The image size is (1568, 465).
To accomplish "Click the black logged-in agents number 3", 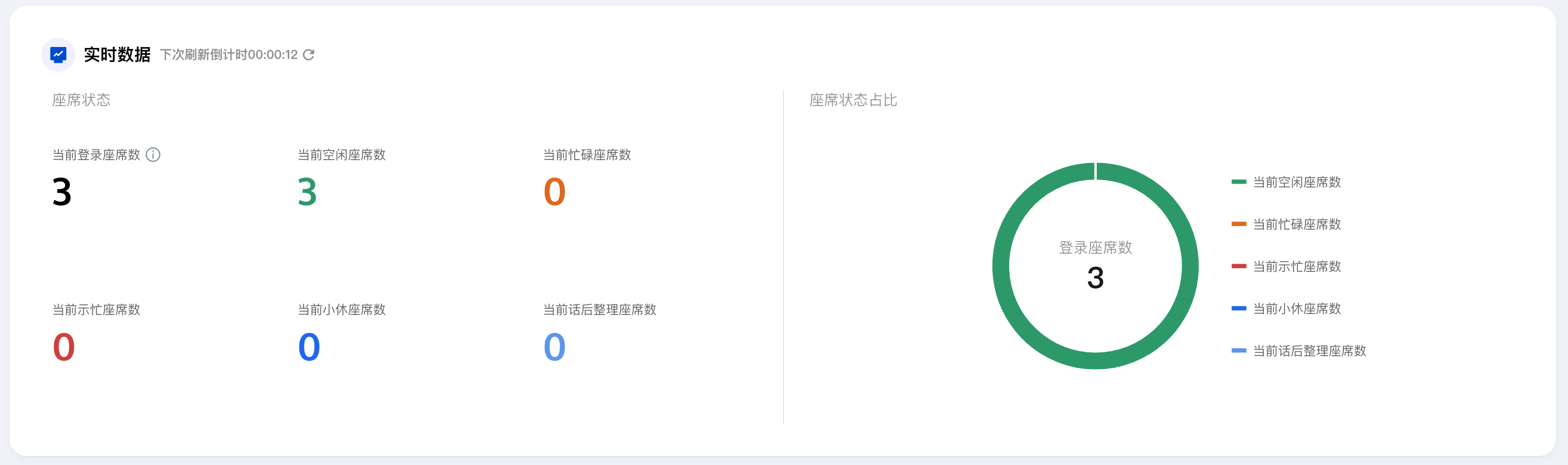I will coord(62,192).
